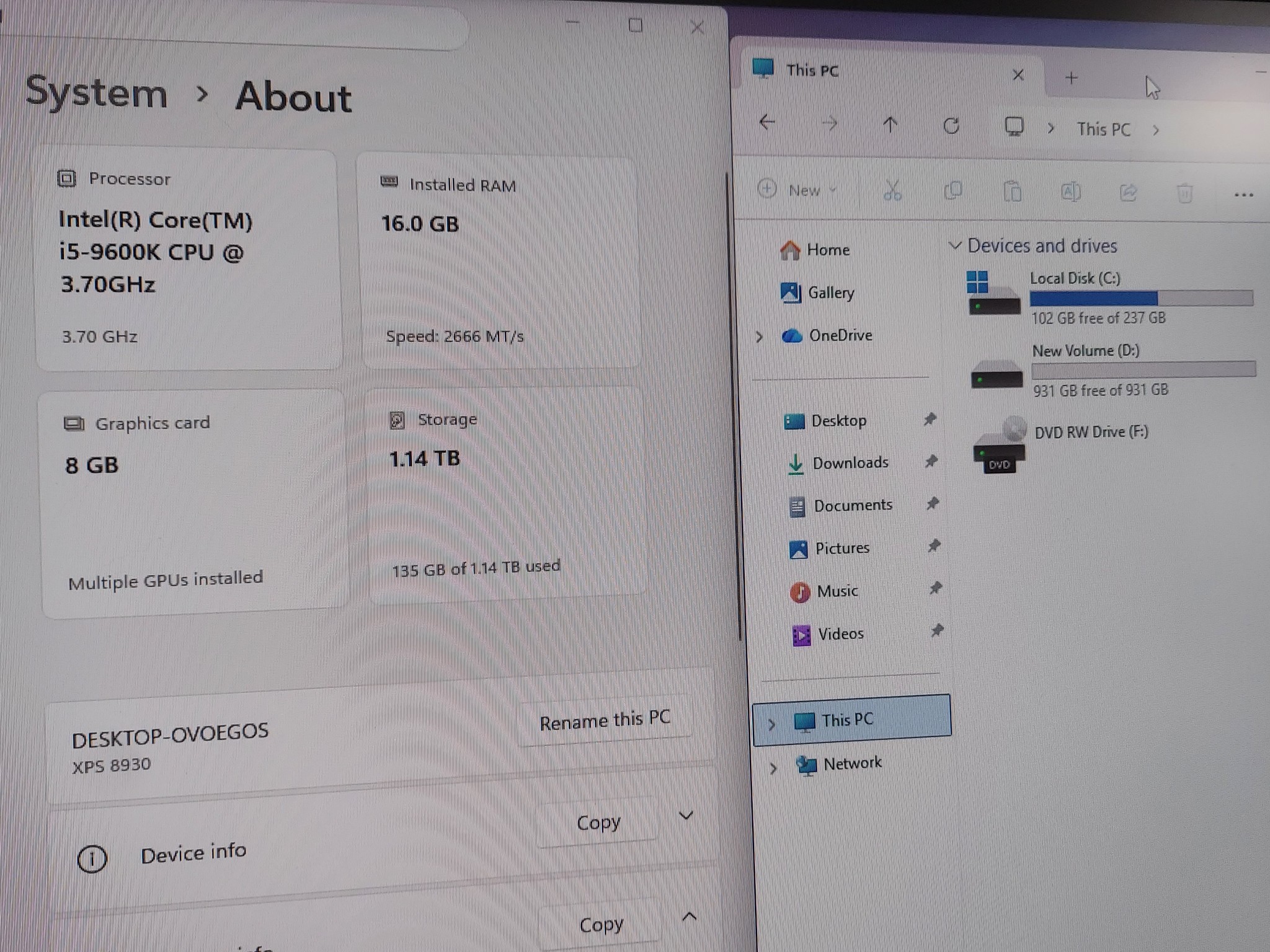Collapse the Devices and drives group
The image size is (1270, 952).
click(x=955, y=245)
